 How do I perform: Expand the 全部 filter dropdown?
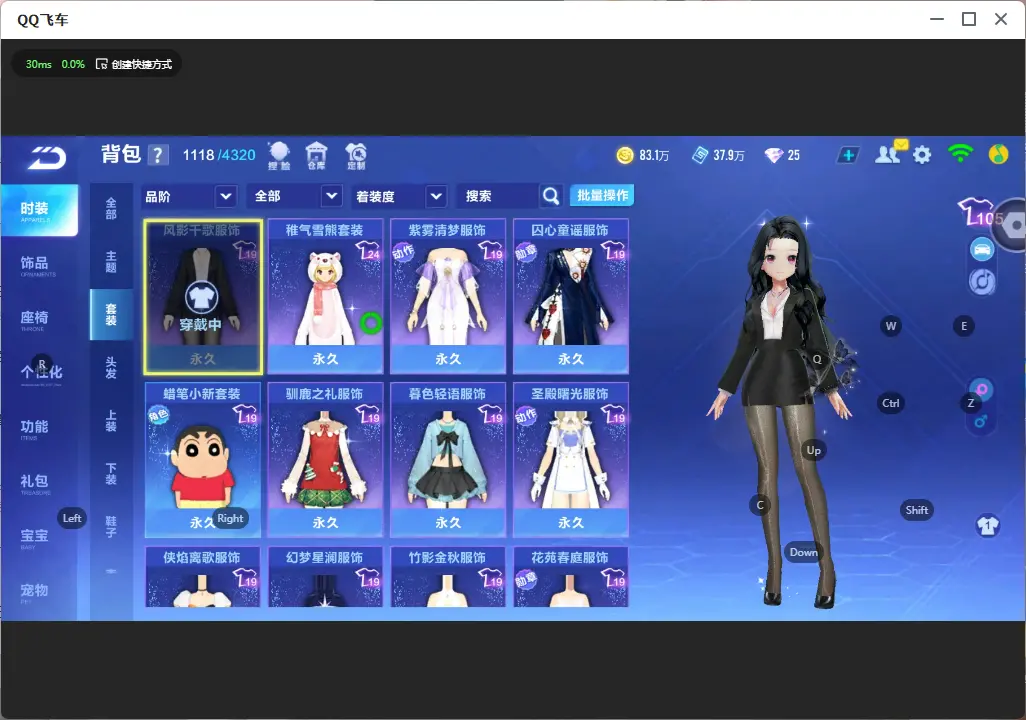click(x=296, y=196)
